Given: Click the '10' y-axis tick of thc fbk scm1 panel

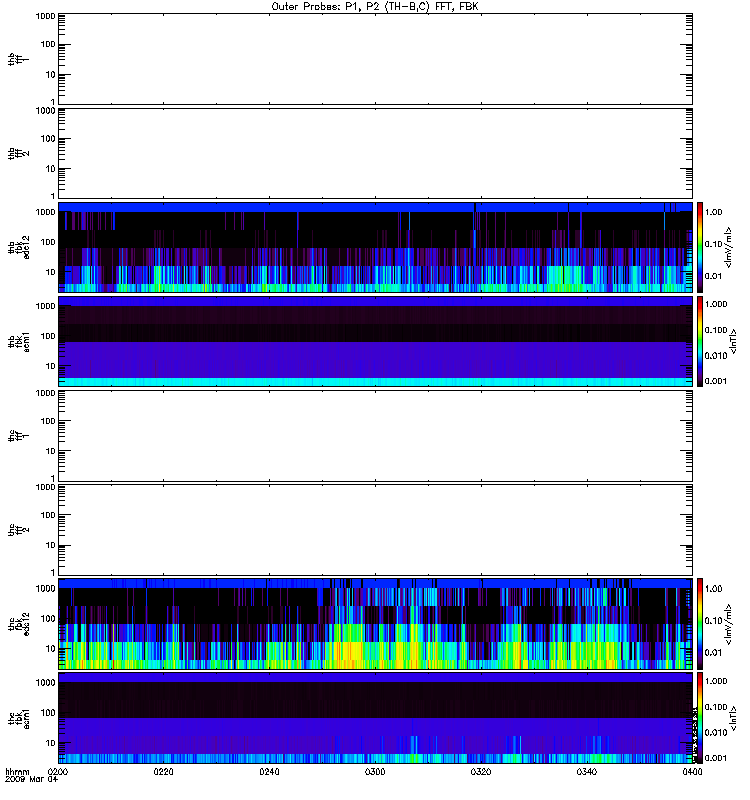Looking at the screenshot, I should tap(51, 743).
